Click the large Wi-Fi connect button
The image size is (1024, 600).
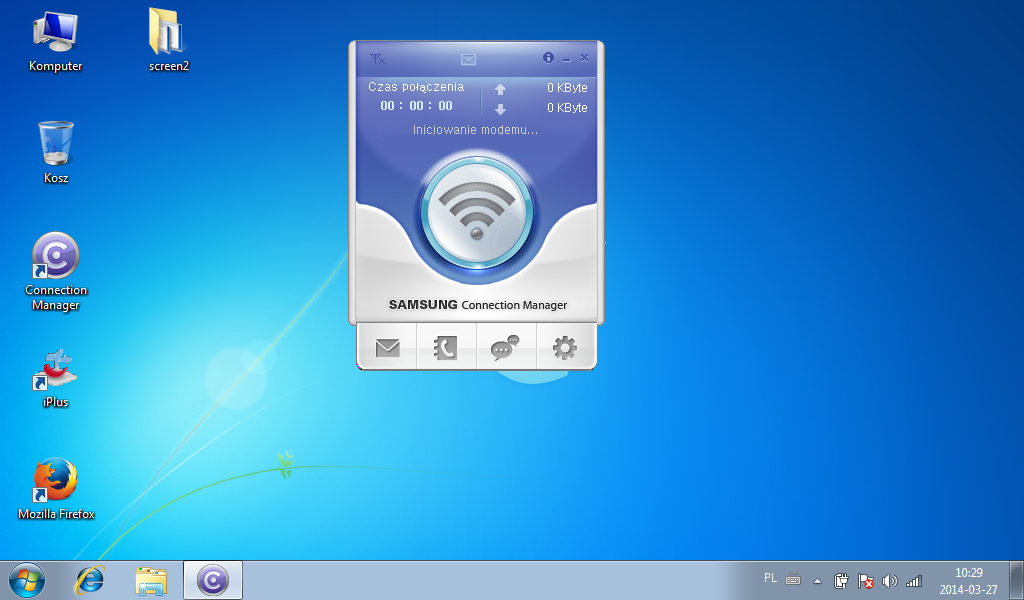(x=477, y=212)
